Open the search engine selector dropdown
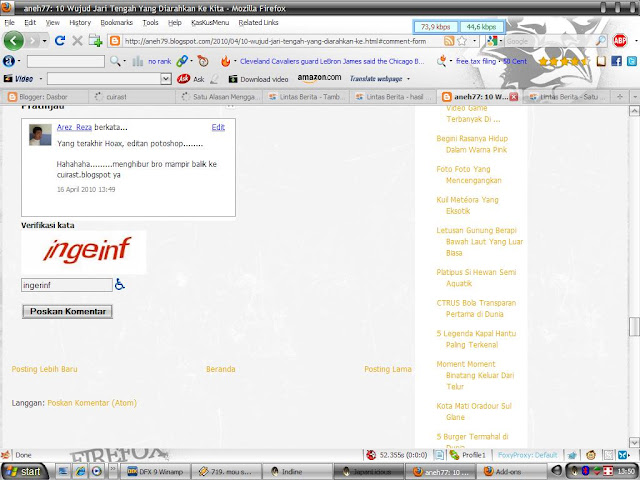Image resolution: width=640 pixels, height=480 pixels. (500, 41)
